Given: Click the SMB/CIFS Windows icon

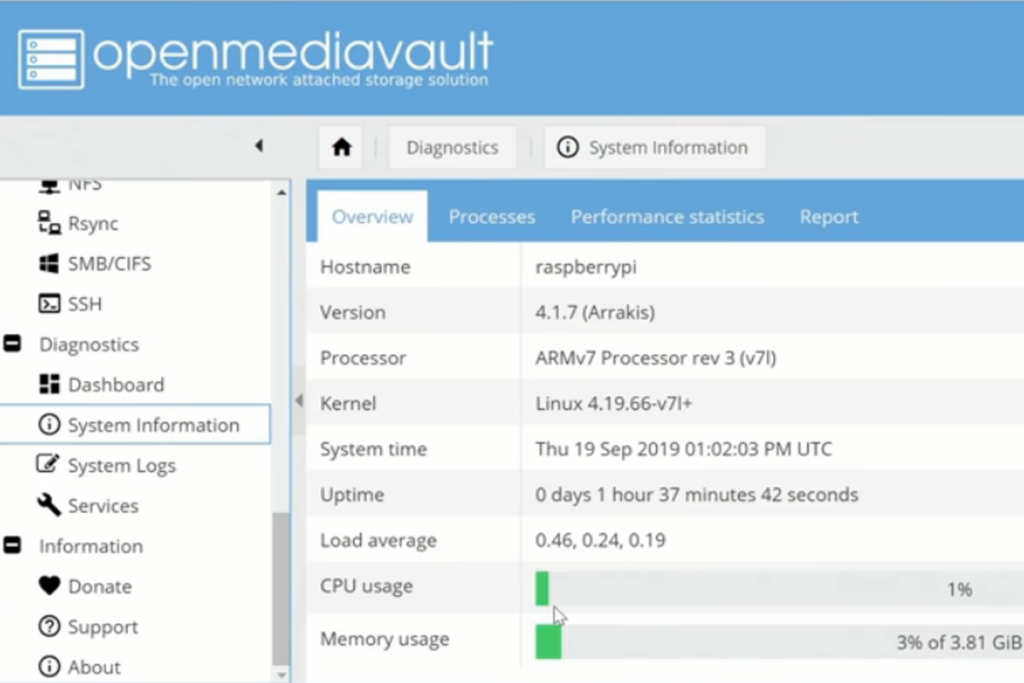Looking at the screenshot, I should click(49, 264).
